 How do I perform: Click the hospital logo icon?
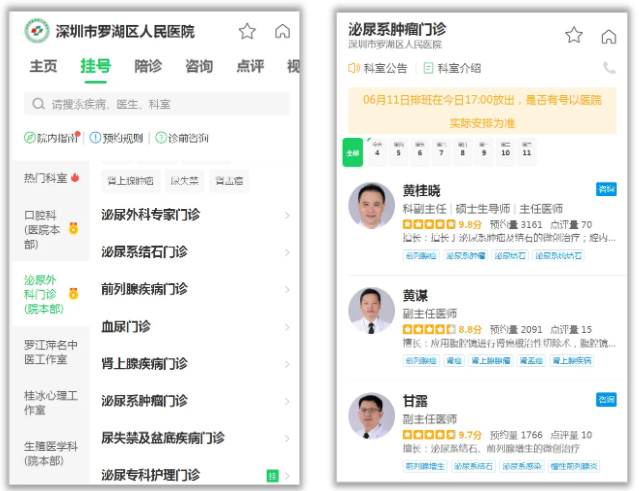(37, 32)
